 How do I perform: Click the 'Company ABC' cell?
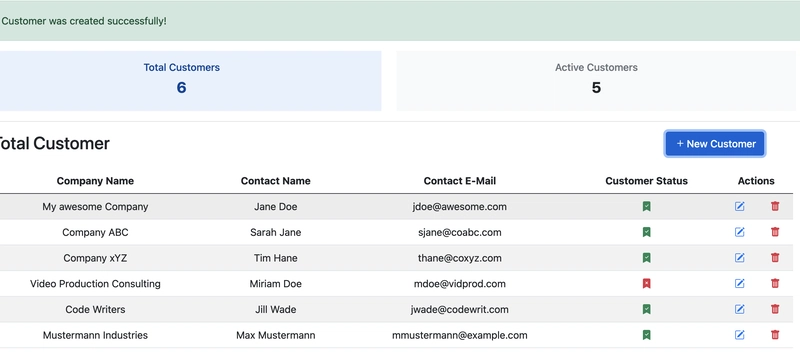coord(95,232)
